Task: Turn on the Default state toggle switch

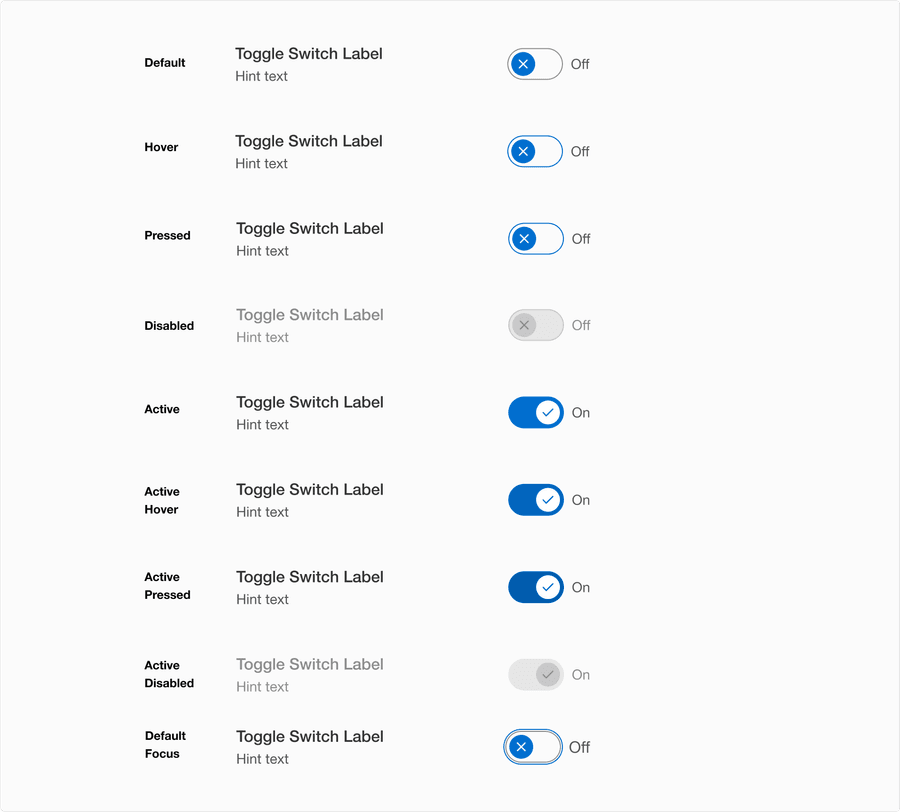Action: pos(535,64)
